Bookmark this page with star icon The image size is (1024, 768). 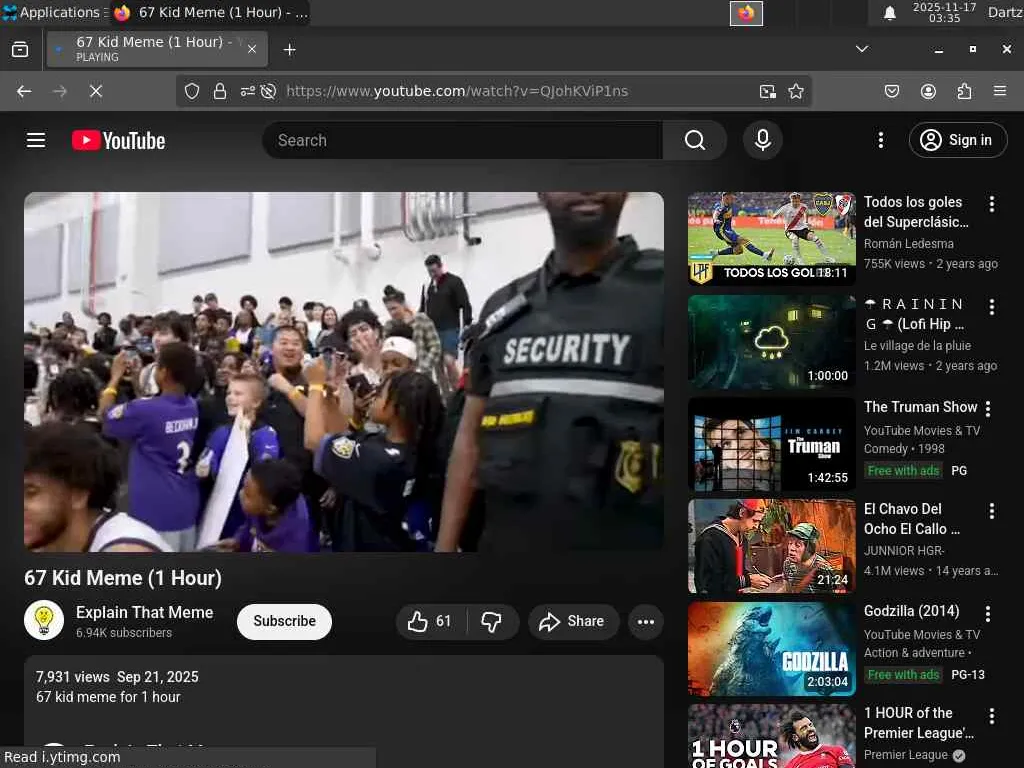795,91
